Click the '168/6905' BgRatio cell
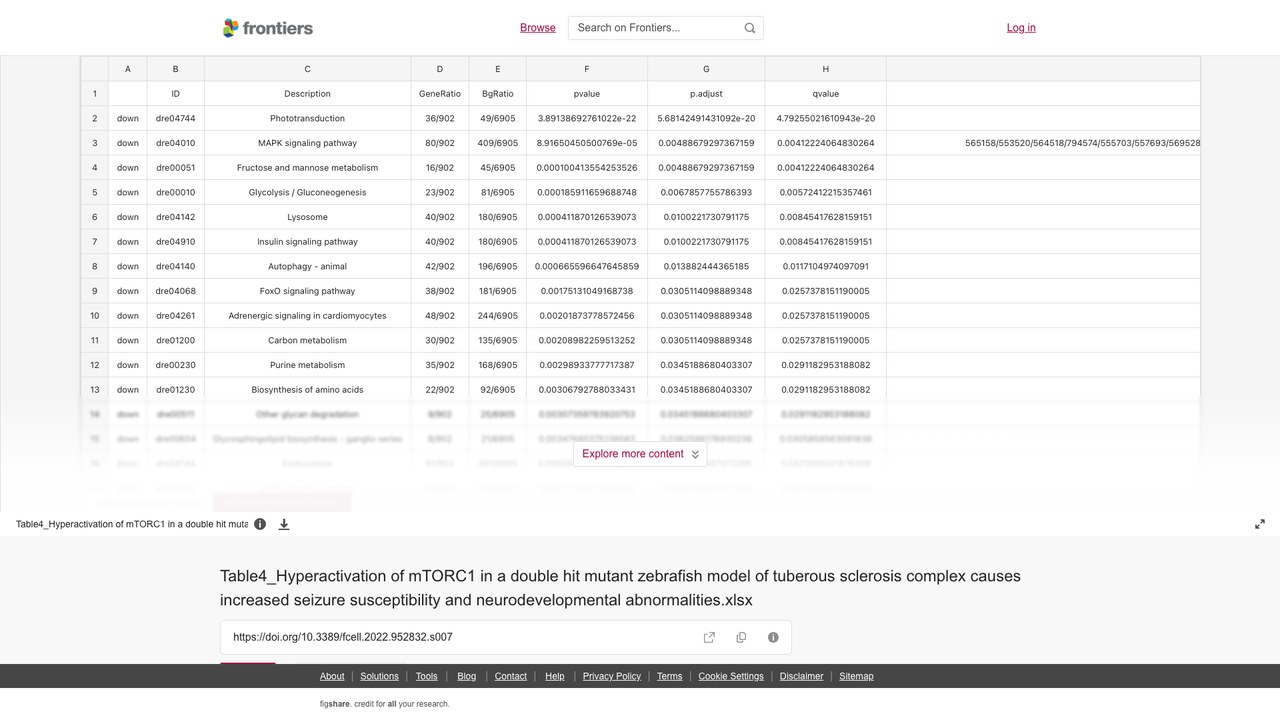Screen dimensions: 1280x720 click(x=498, y=365)
